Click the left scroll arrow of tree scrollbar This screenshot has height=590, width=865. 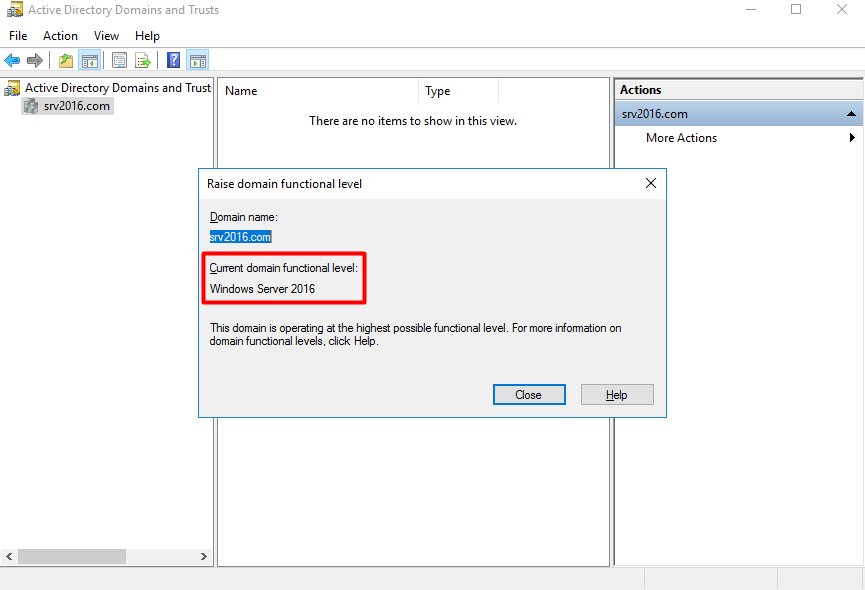point(9,556)
